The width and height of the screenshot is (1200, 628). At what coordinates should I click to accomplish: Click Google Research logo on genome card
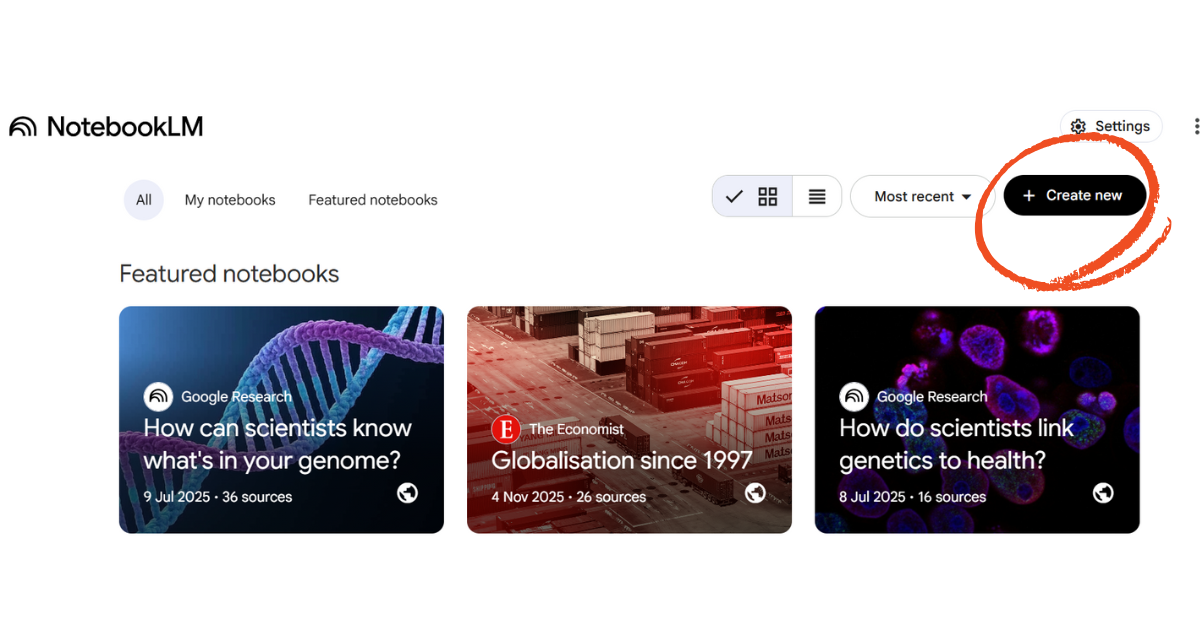tap(158, 397)
